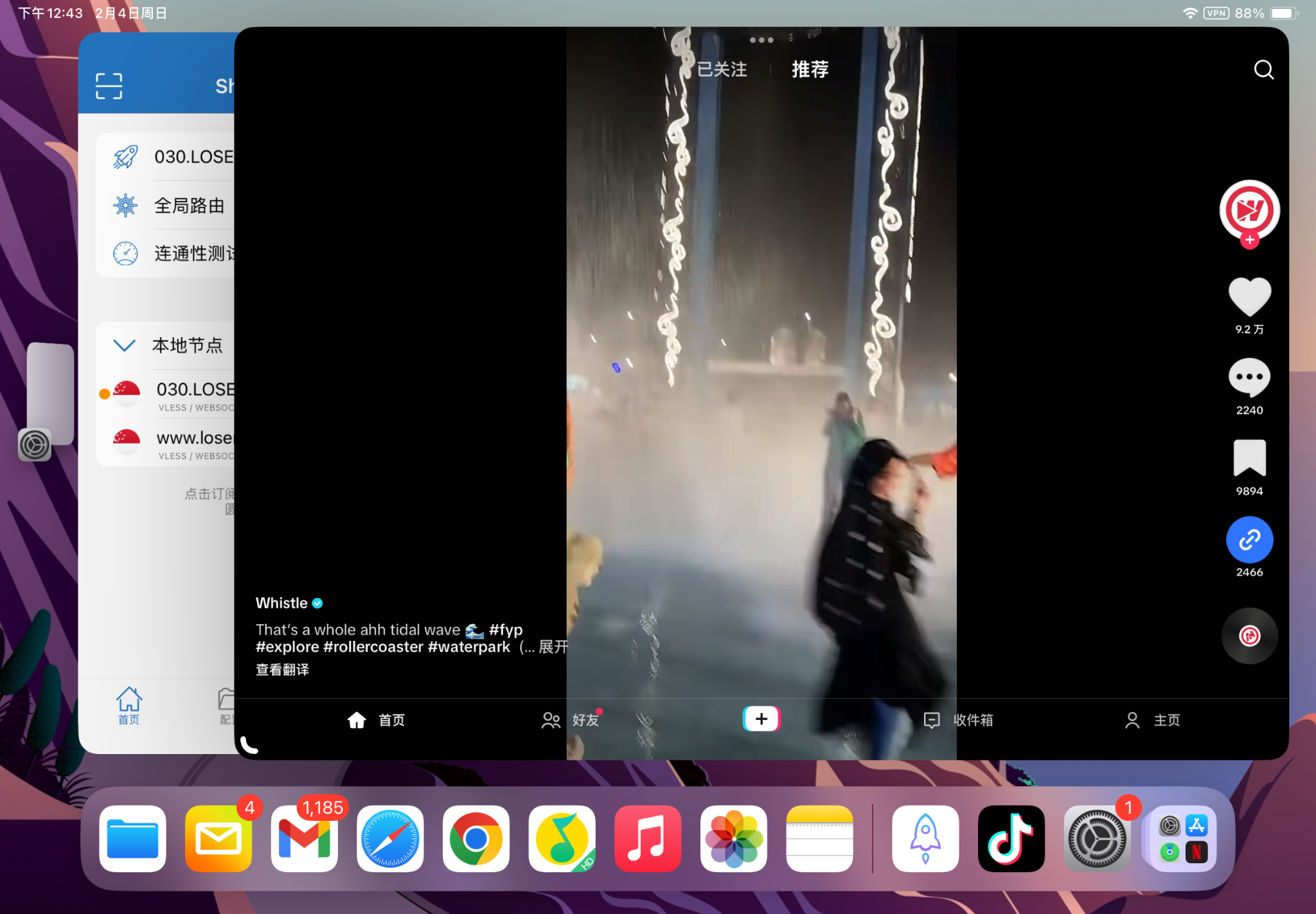Viewport: 1316px width, 914px height.
Task: Tap the QR scan icon in Shadowrocket
Action: pos(109,86)
